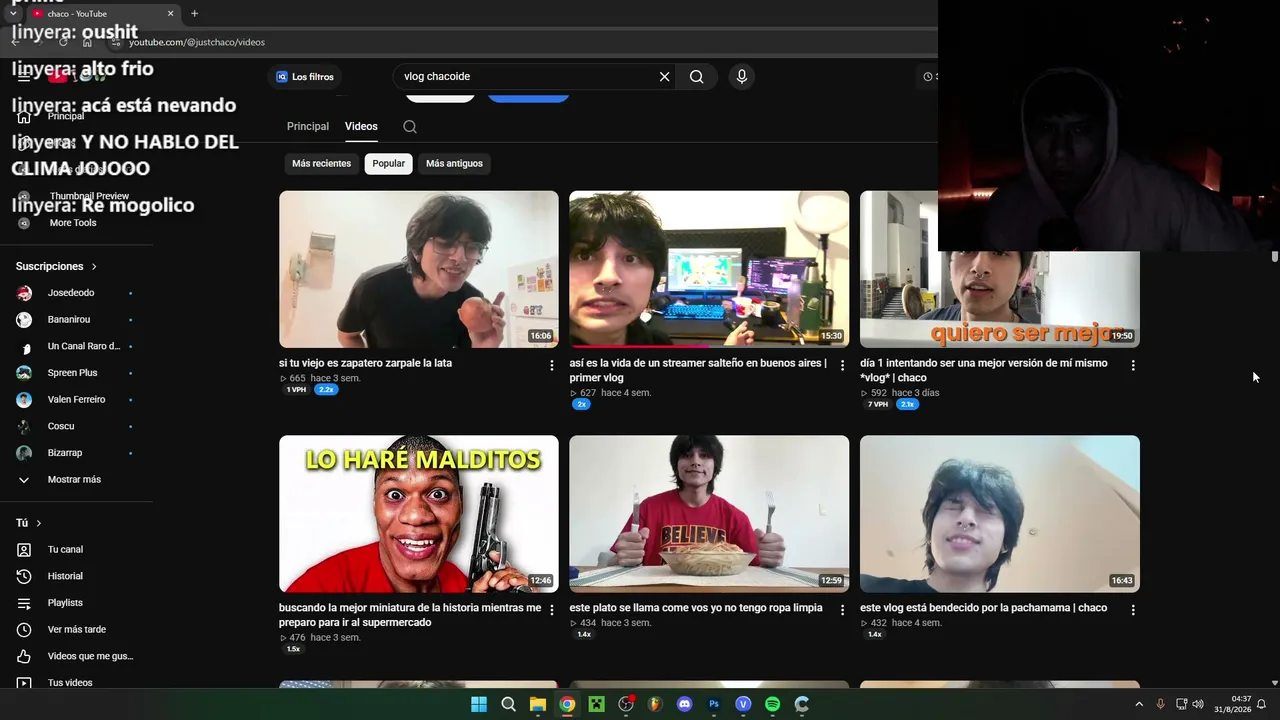Image resolution: width=1280 pixels, height=720 pixels.
Task: Open Windows notifications bell
Action: point(1261,704)
